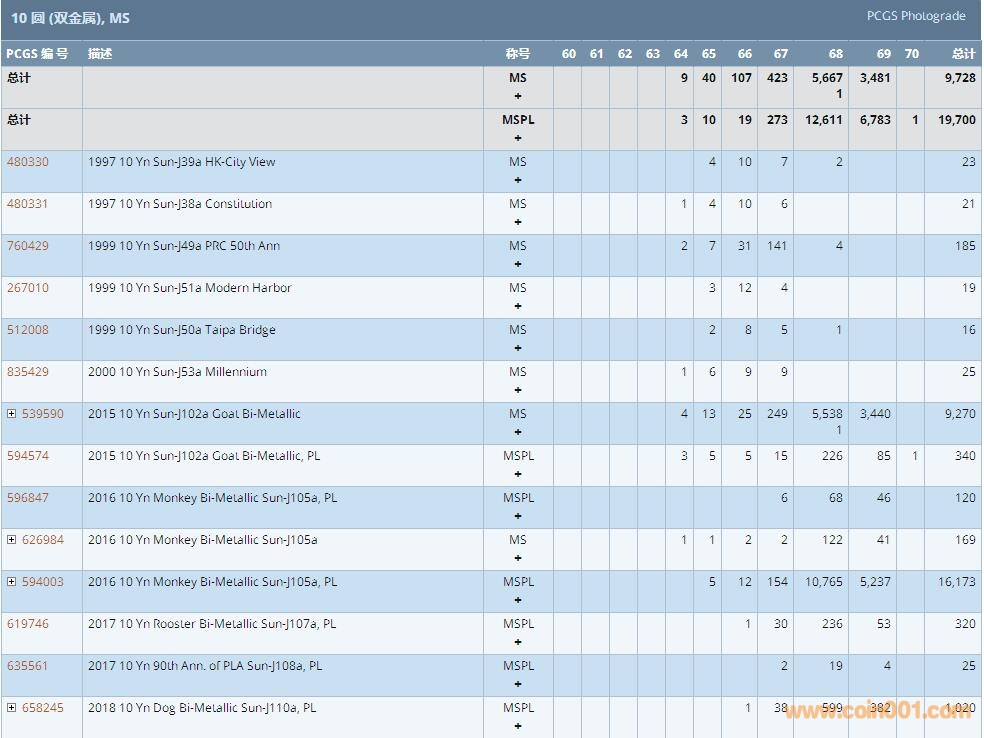The image size is (984, 738).
Task: Click the PCGS 编号 column header
Action: coord(37,54)
